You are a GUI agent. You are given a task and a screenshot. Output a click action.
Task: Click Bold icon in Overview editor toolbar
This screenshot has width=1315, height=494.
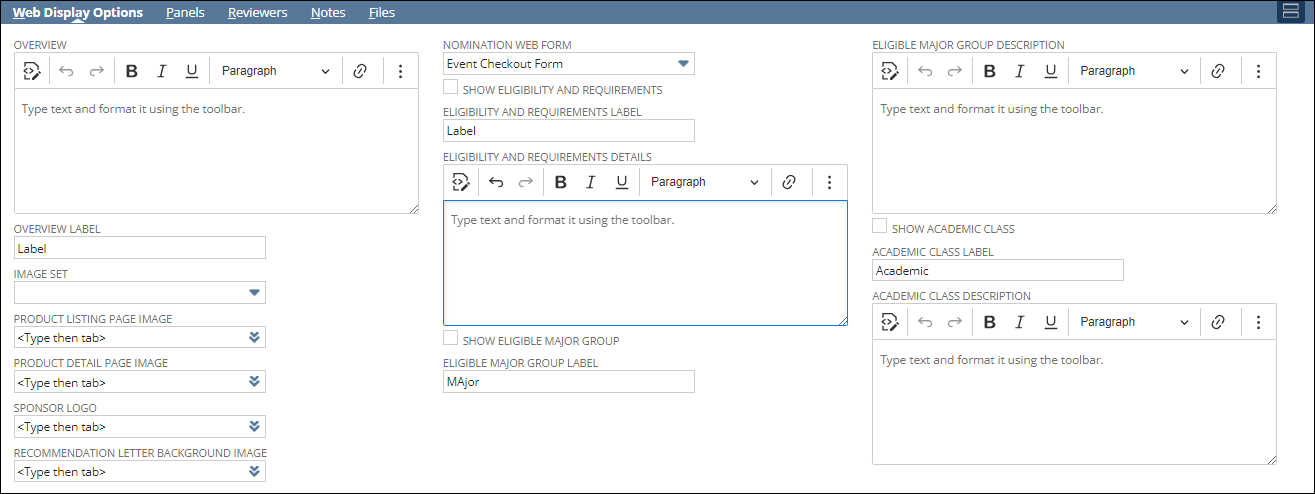click(x=132, y=71)
